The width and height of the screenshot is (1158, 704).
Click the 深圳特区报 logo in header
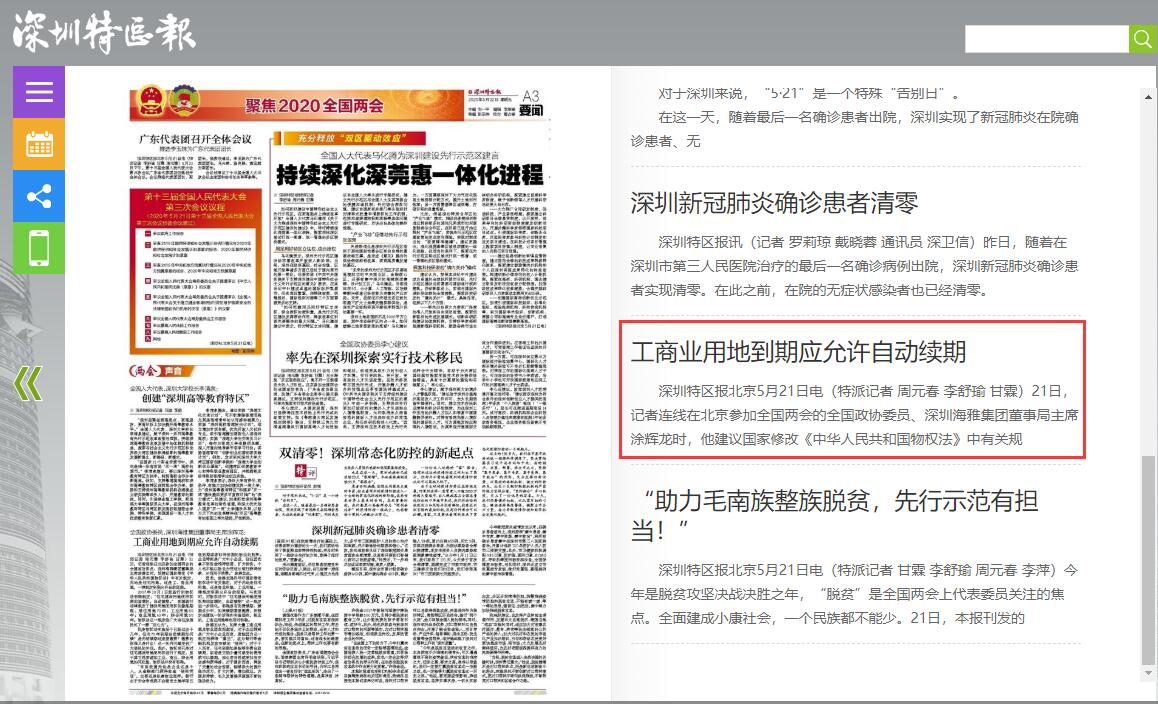[x=104, y=33]
